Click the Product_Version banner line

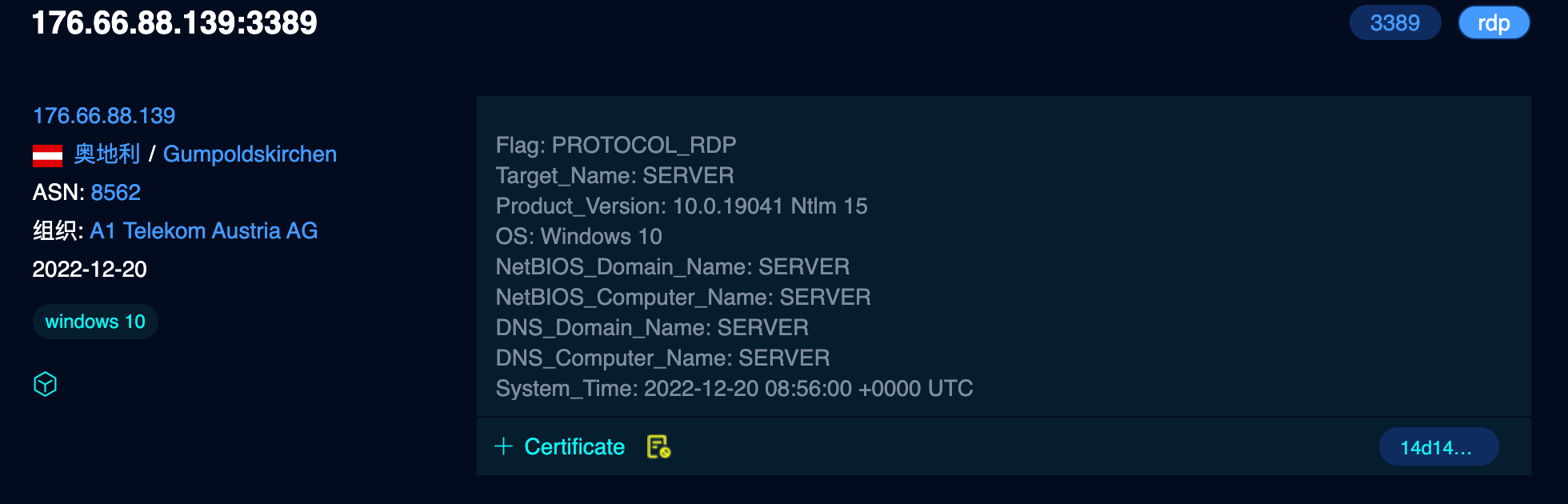click(682, 206)
